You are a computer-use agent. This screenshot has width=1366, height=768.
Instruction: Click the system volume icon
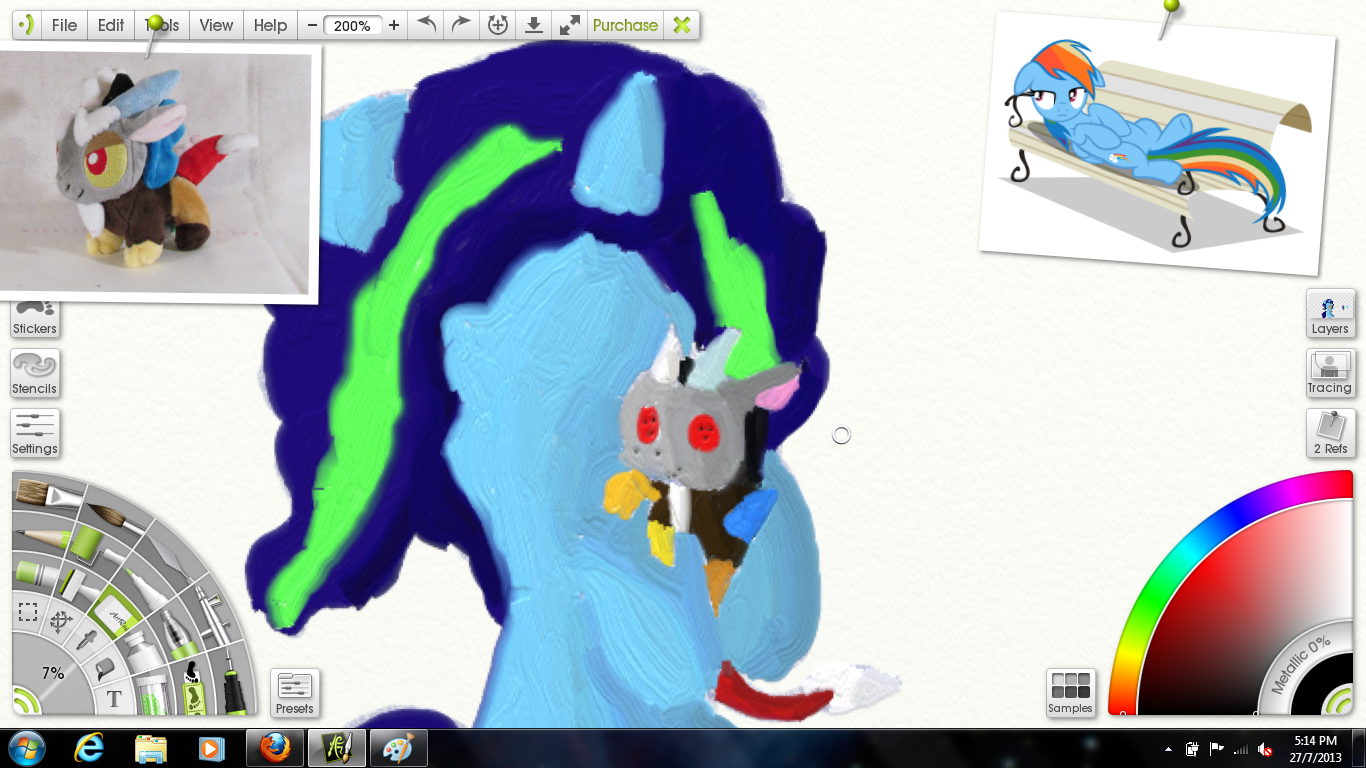[x=1265, y=749]
